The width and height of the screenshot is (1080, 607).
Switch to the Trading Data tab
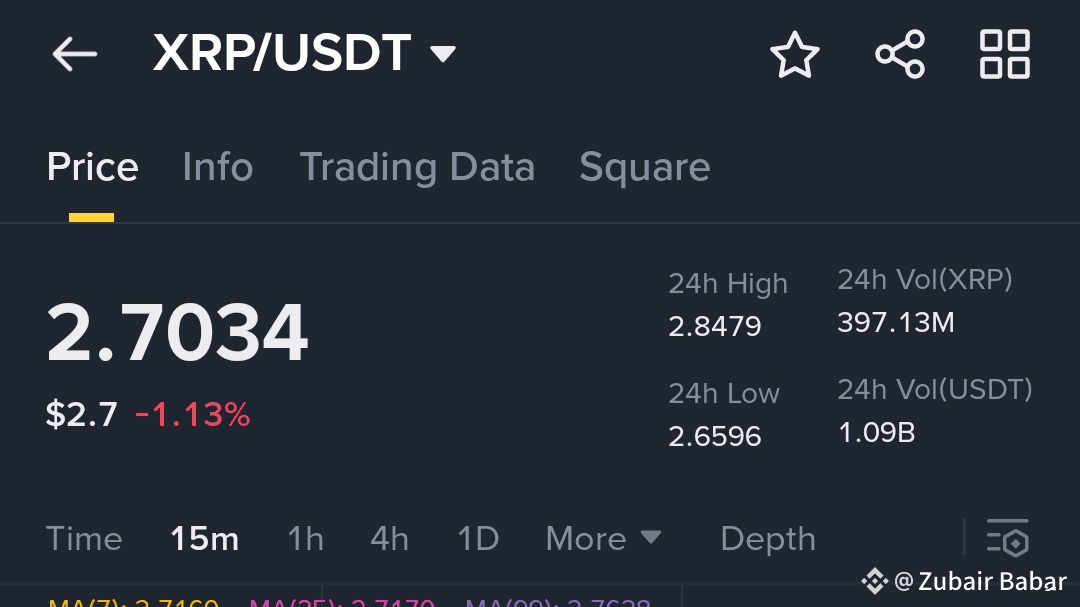click(417, 167)
